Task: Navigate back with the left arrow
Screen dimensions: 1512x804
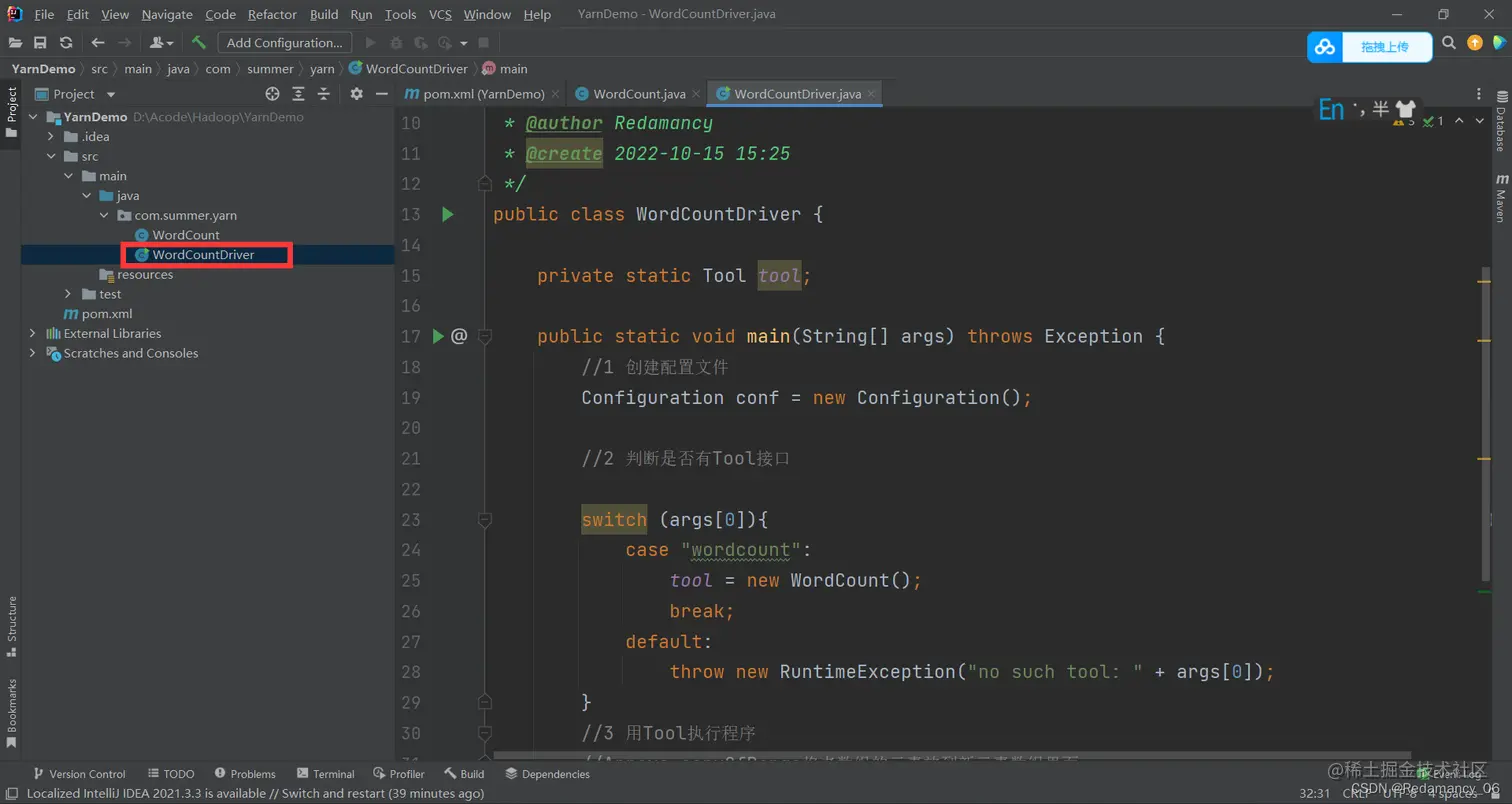Action: tap(97, 43)
